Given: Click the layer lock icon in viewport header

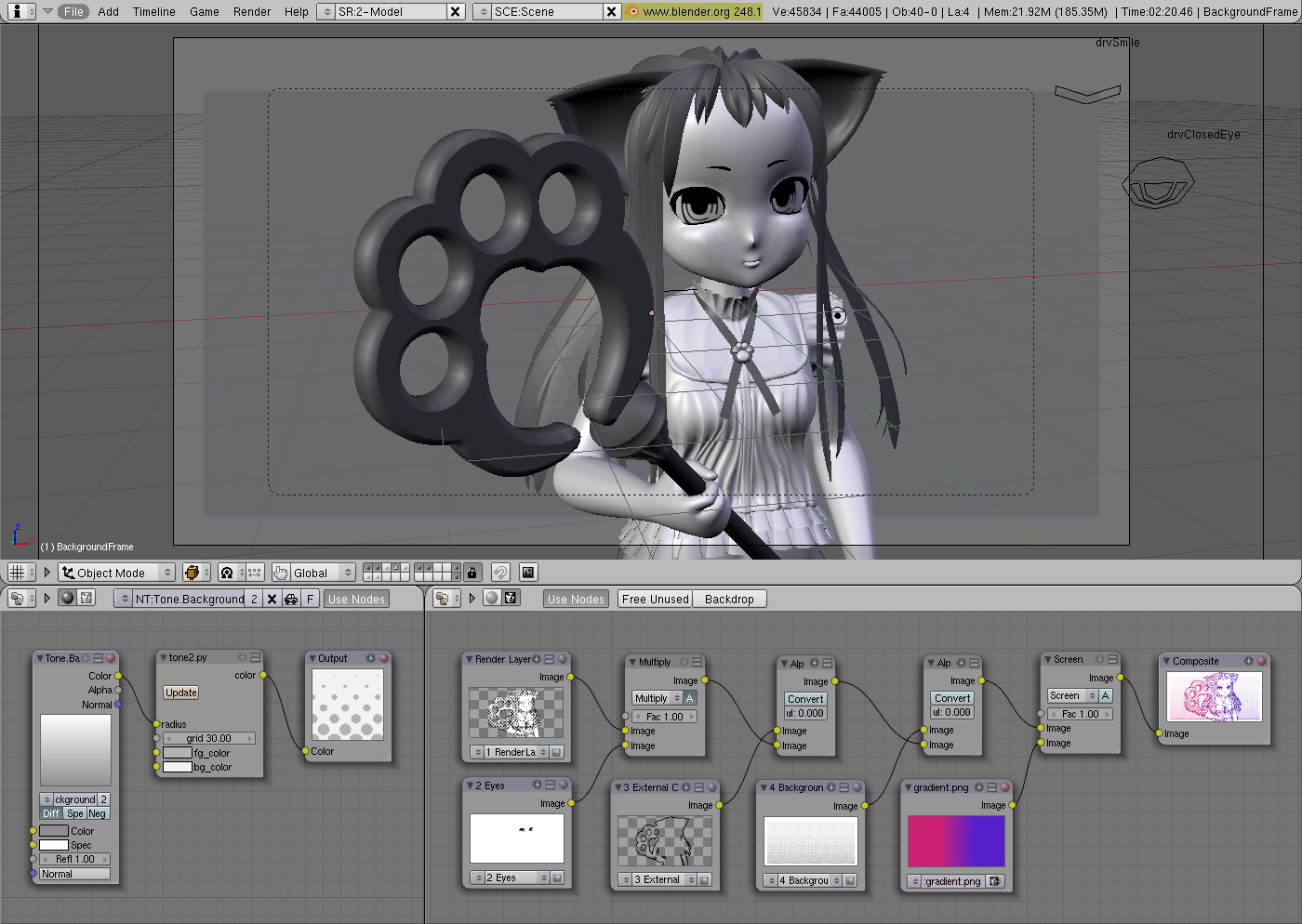Looking at the screenshot, I should pos(472,573).
